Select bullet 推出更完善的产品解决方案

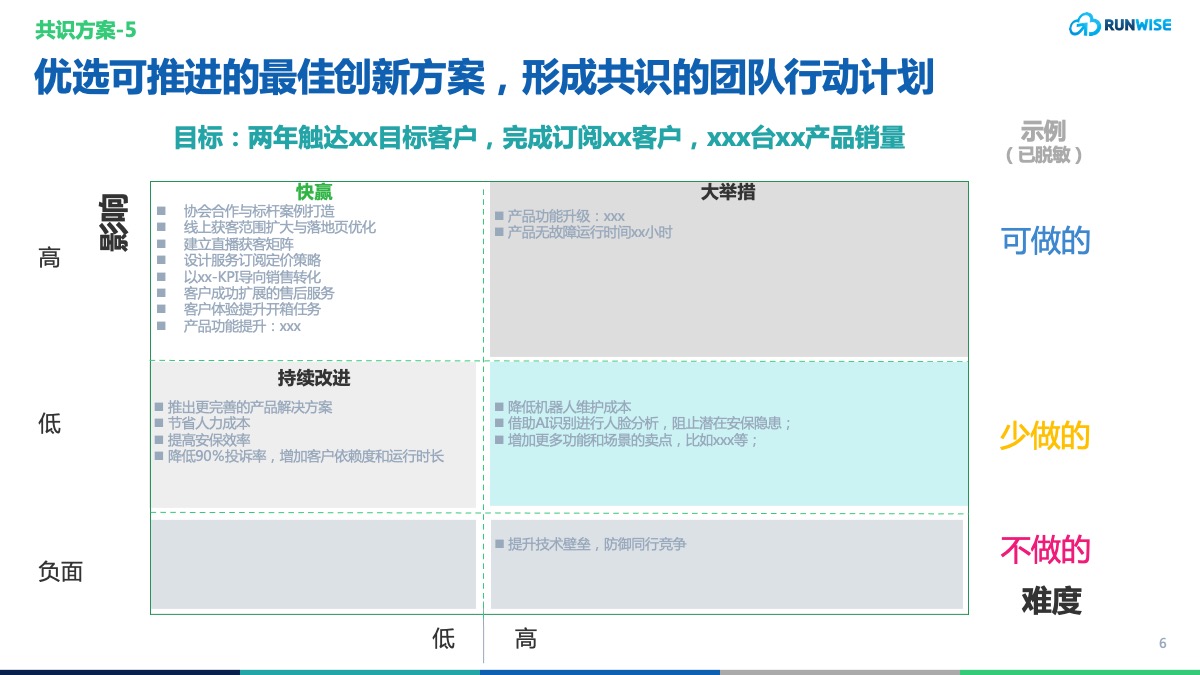[x=250, y=408]
